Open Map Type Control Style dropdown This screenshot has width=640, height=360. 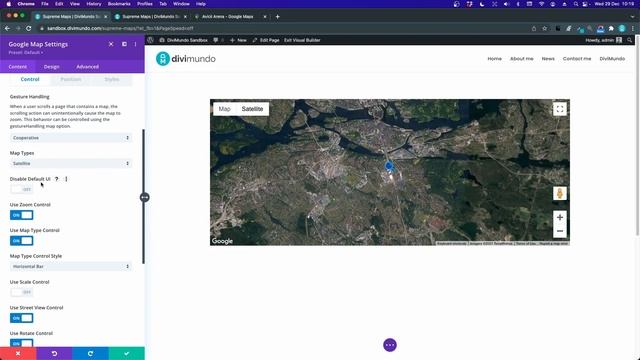point(70,267)
